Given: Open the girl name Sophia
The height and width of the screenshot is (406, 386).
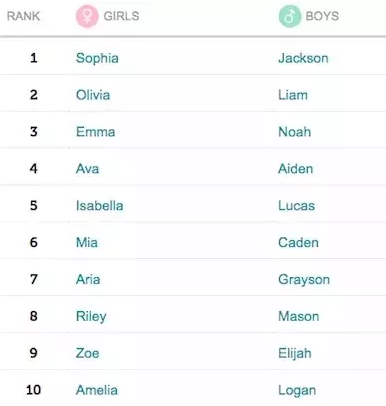Looking at the screenshot, I should [97, 58].
